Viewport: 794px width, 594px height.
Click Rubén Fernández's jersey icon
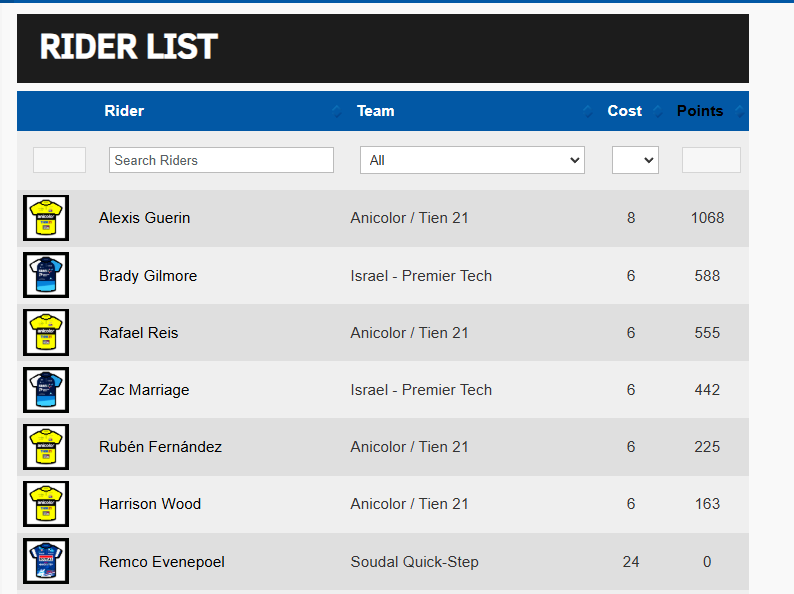[x=46, y=447]
